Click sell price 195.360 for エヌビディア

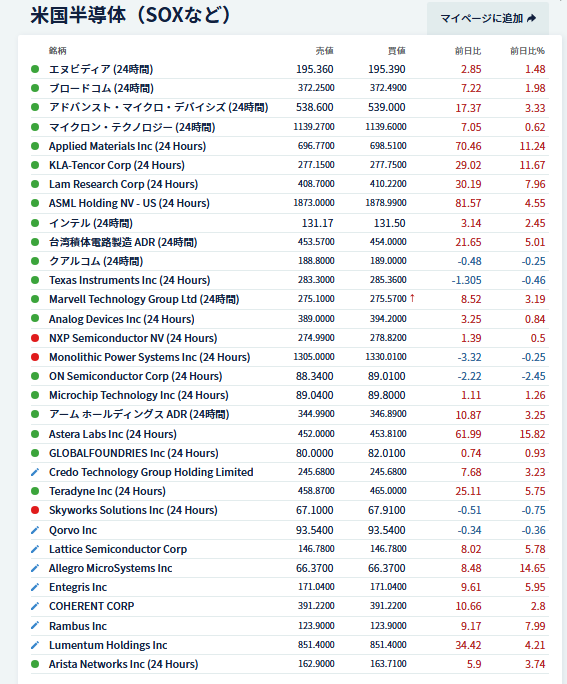314,69
